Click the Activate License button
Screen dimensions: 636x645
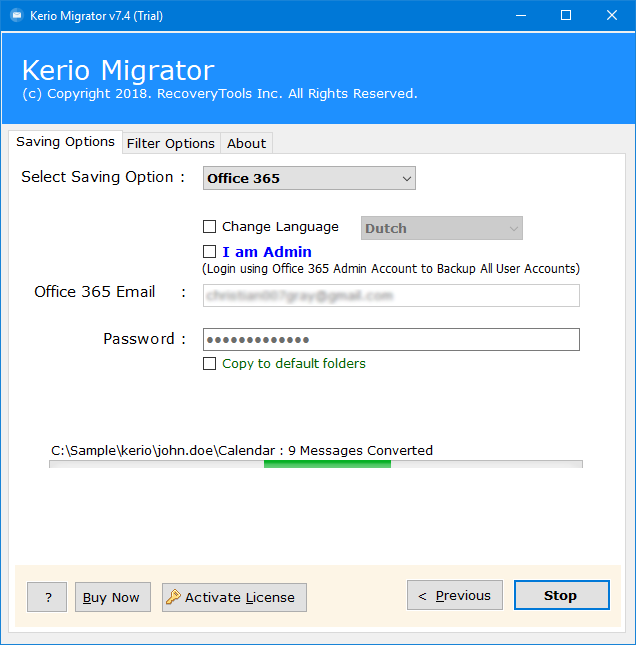click(x=234, y=597)
